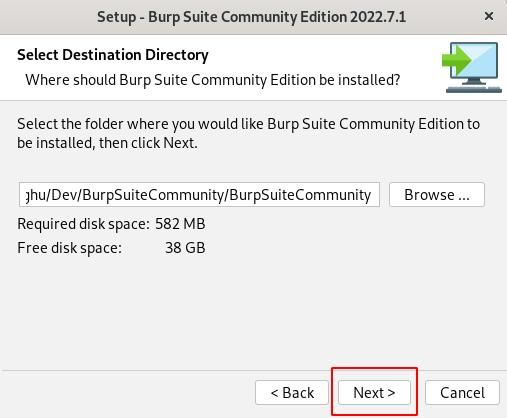
Task: Select the "Select Destination Directory" heading
Action: (x=113, y=55)
